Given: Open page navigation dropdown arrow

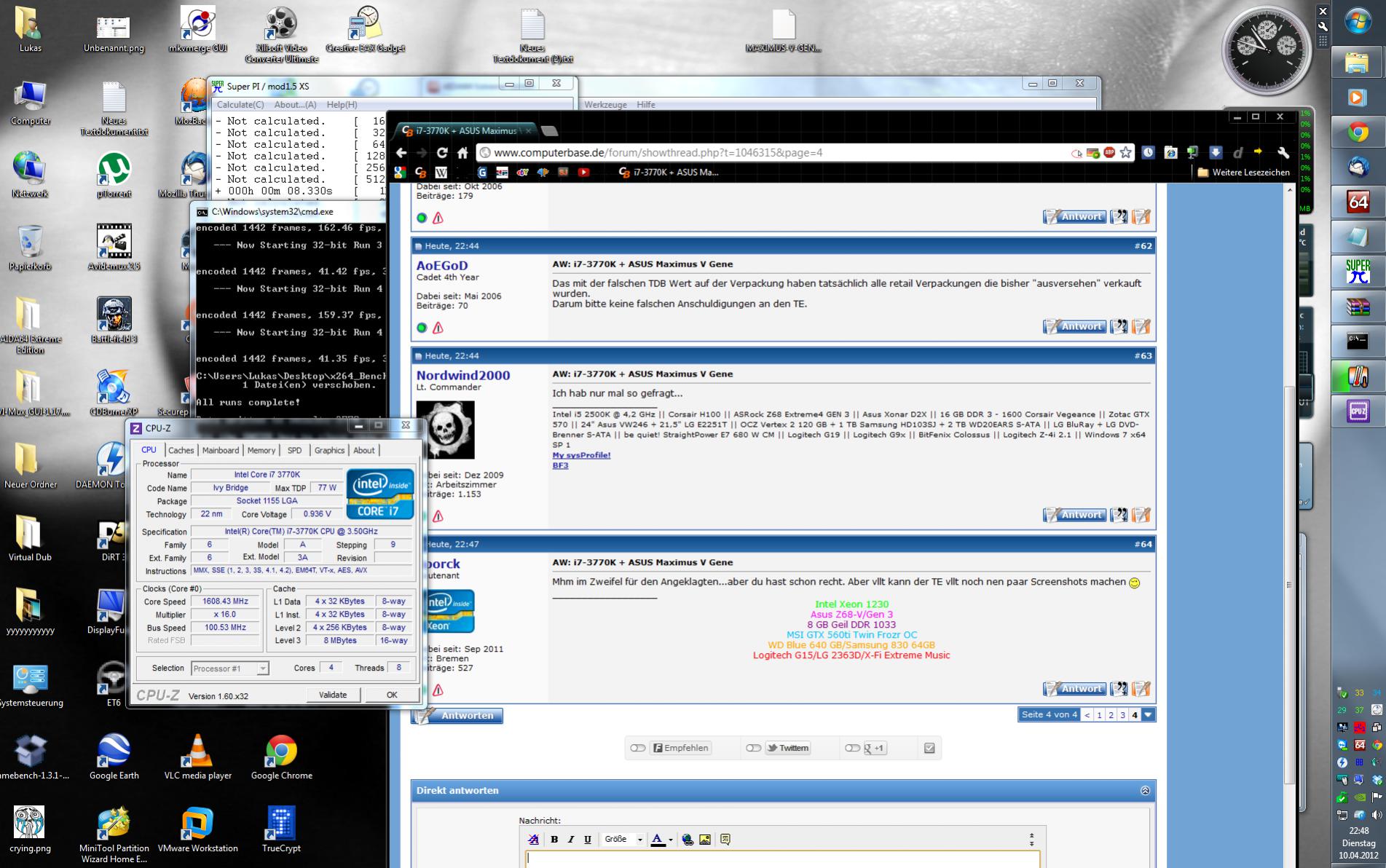Looking at the screenshot, I should click(x=1148, y=715).
